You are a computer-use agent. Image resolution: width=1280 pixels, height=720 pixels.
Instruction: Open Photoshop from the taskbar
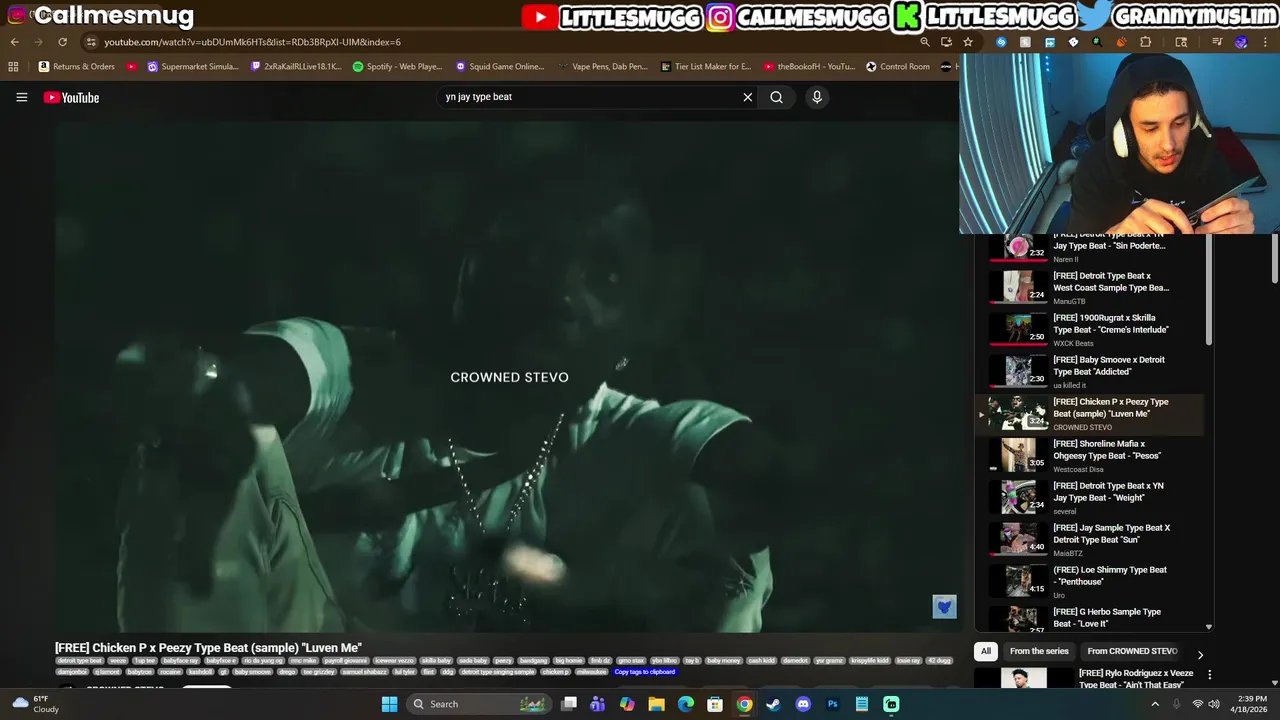(832, 704)
